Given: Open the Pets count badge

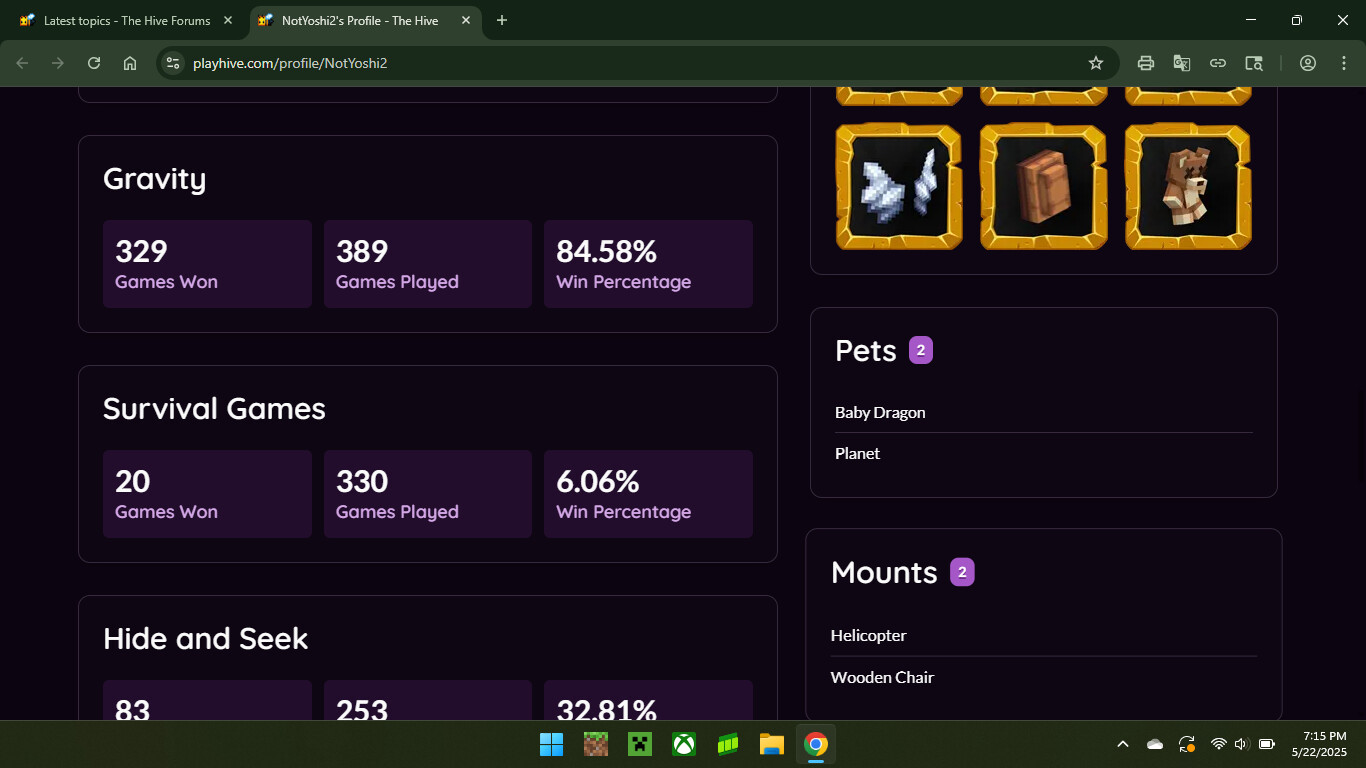Looking at the screenshot, I should click(920, 349).
